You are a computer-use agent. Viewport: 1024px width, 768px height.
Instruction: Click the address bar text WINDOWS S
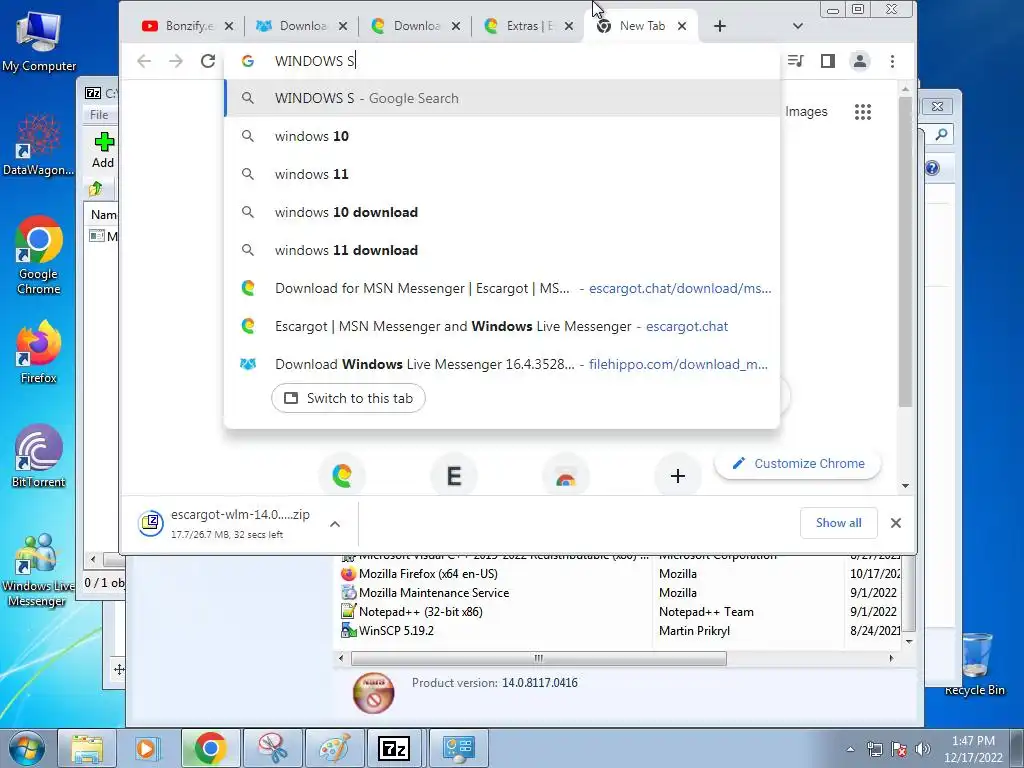tap(315, 61)
